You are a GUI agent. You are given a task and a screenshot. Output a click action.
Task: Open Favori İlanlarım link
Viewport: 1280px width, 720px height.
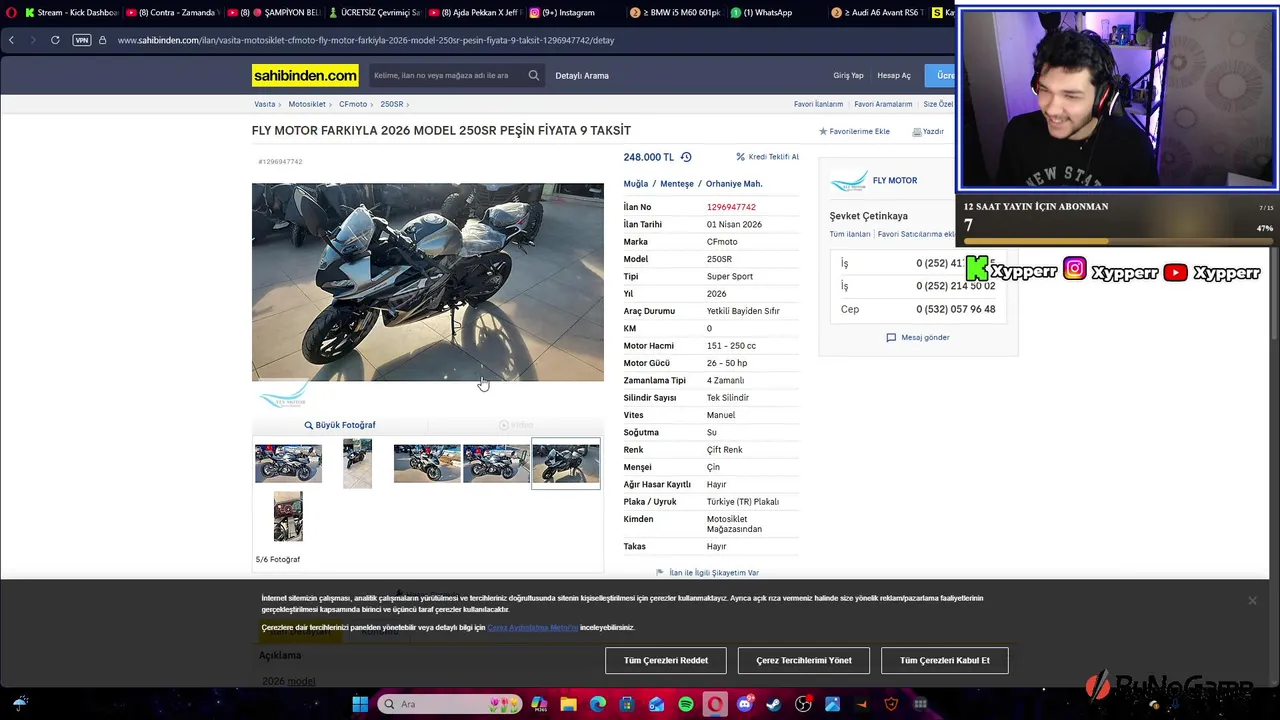[818, 104]
